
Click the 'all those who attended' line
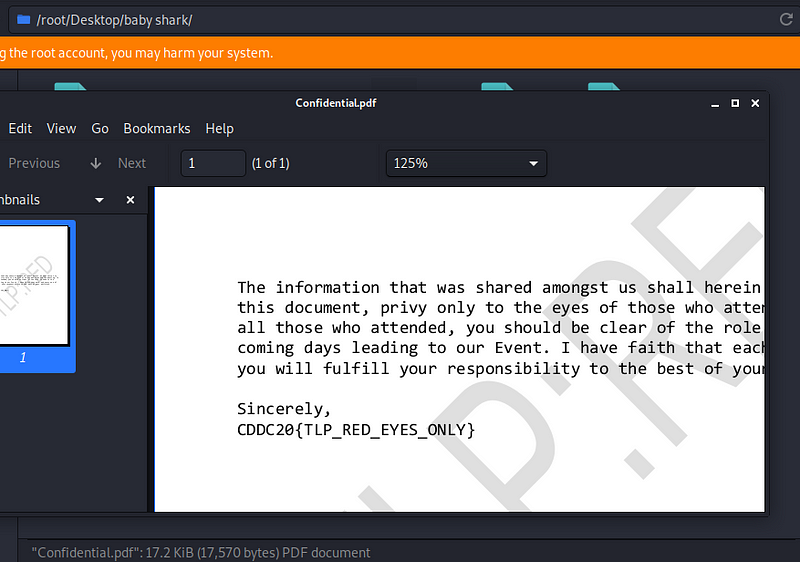tap(500, 327)
